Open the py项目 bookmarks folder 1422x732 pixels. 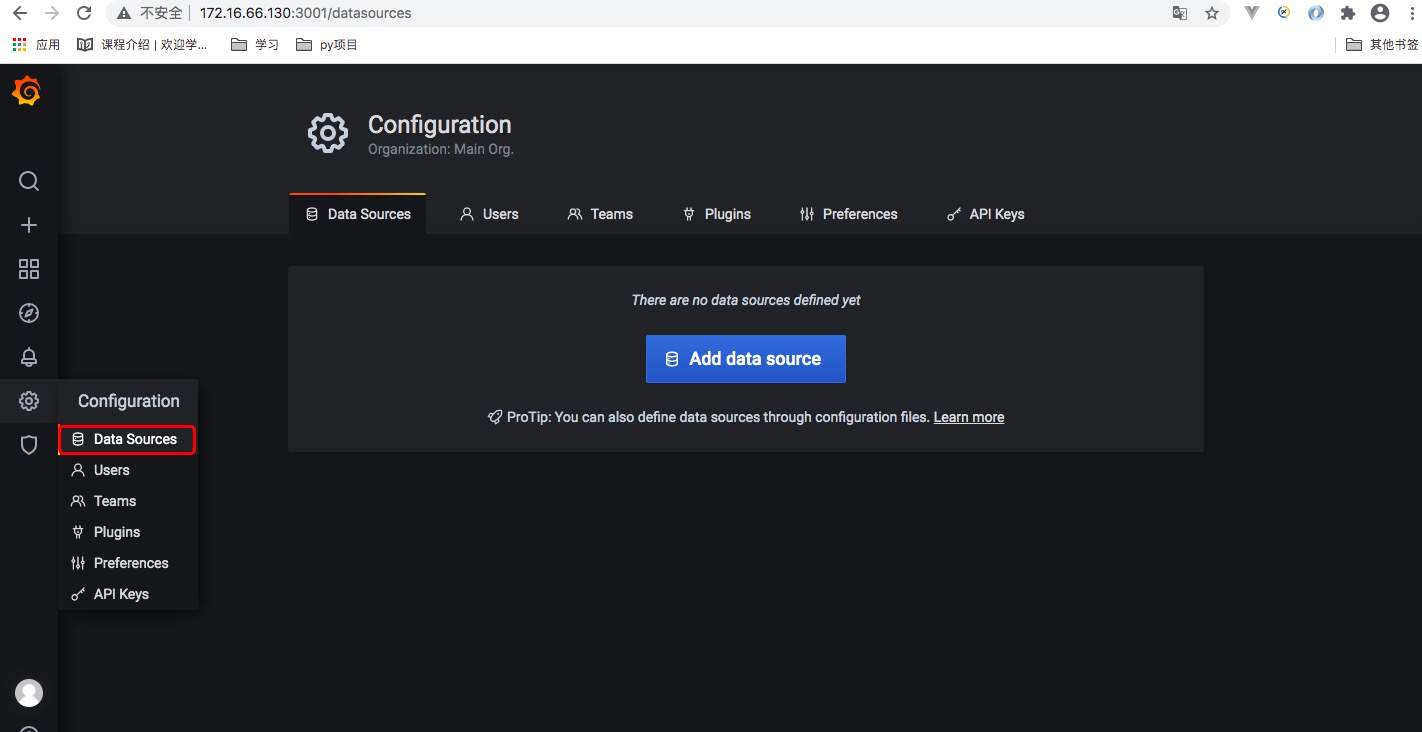tap(327, 45)
